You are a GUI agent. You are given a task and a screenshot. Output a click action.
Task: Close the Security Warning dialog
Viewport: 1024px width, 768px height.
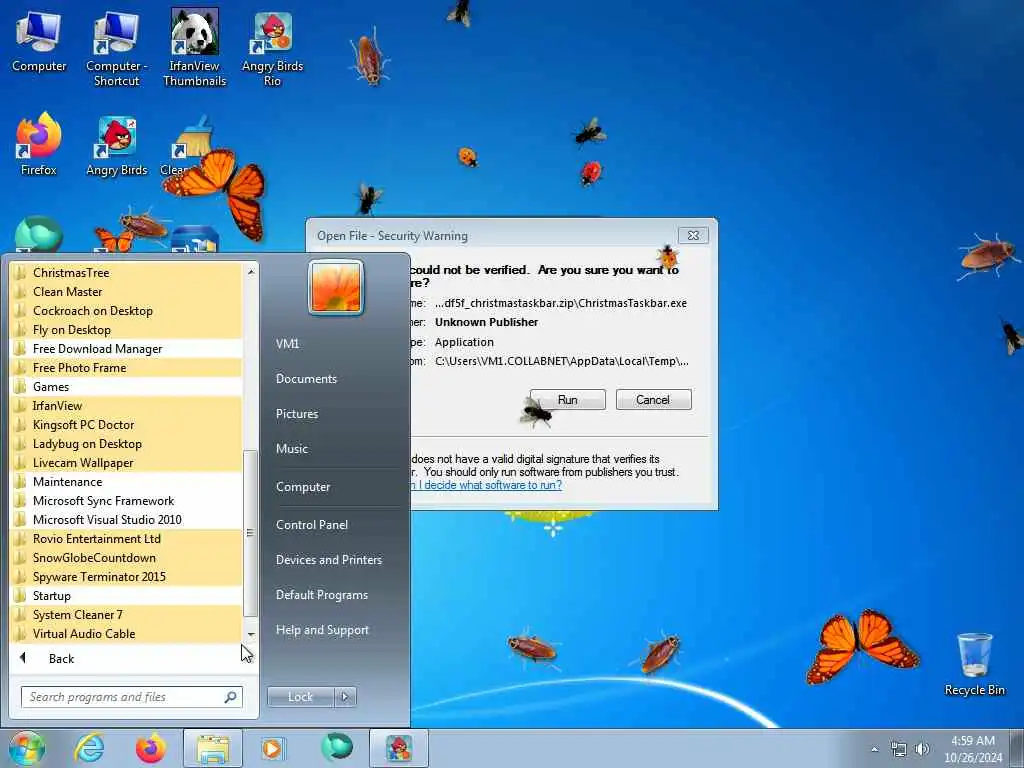pyautogui.click(x=694, y=235)
